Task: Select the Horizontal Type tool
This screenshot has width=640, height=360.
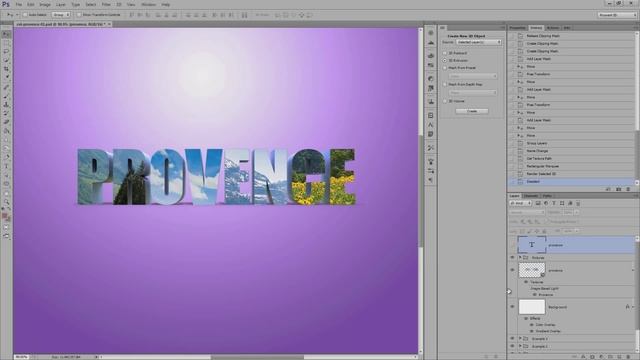Action: pos(6,166)
